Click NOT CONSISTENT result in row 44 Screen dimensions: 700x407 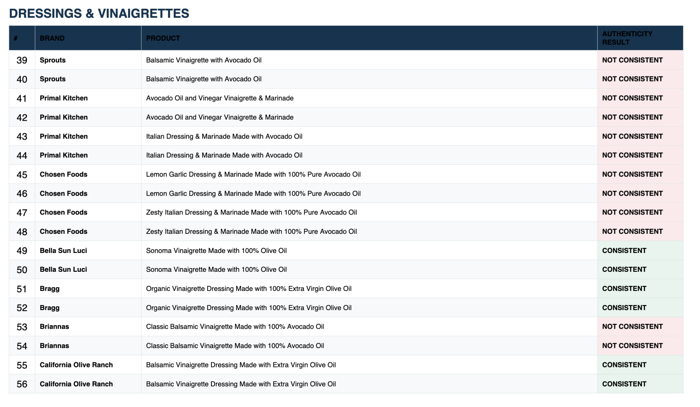(x=632, y=155)
